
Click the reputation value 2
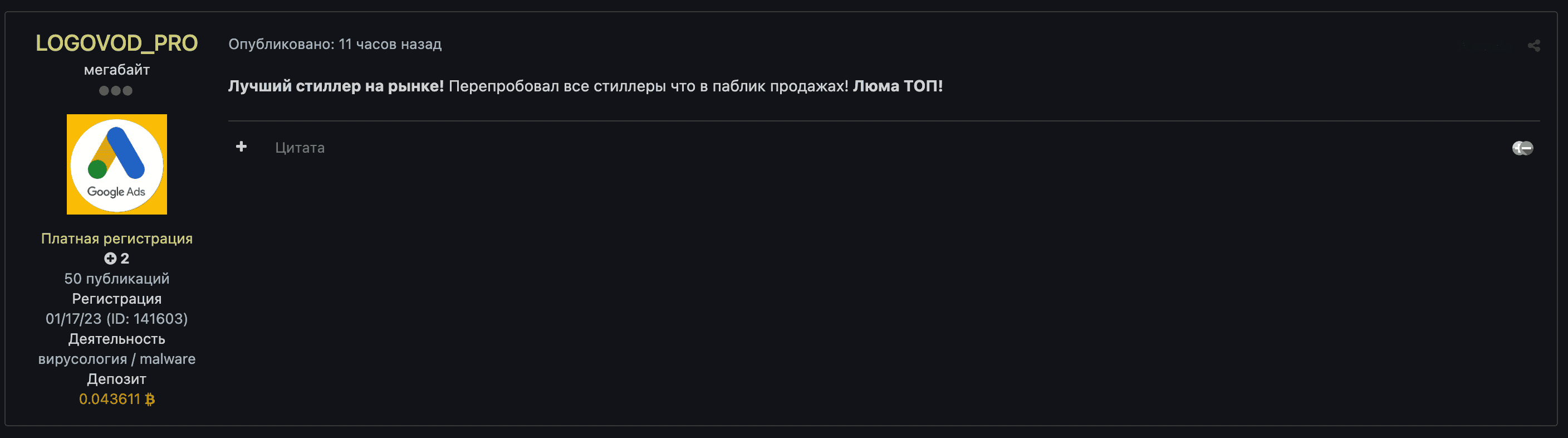tap(124, 257)
